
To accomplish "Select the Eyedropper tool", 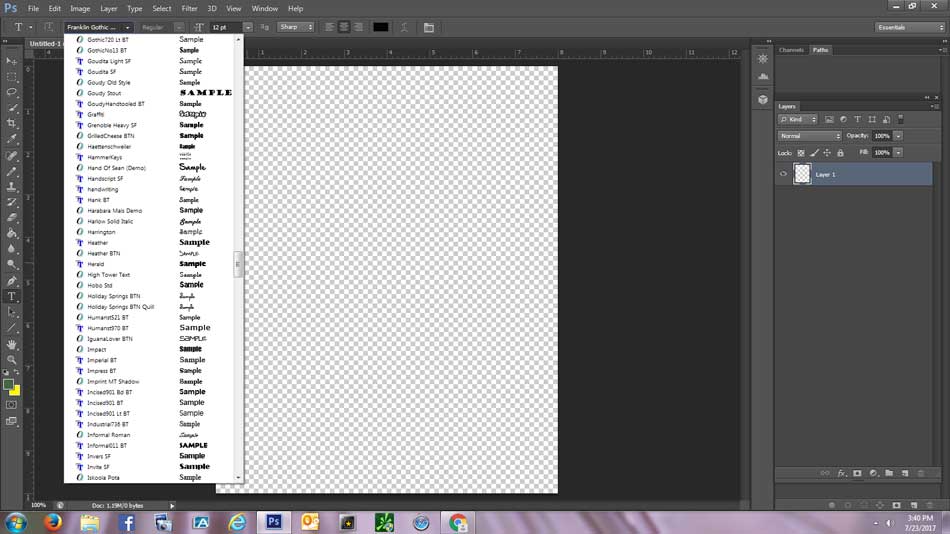I will coord(12,139).
